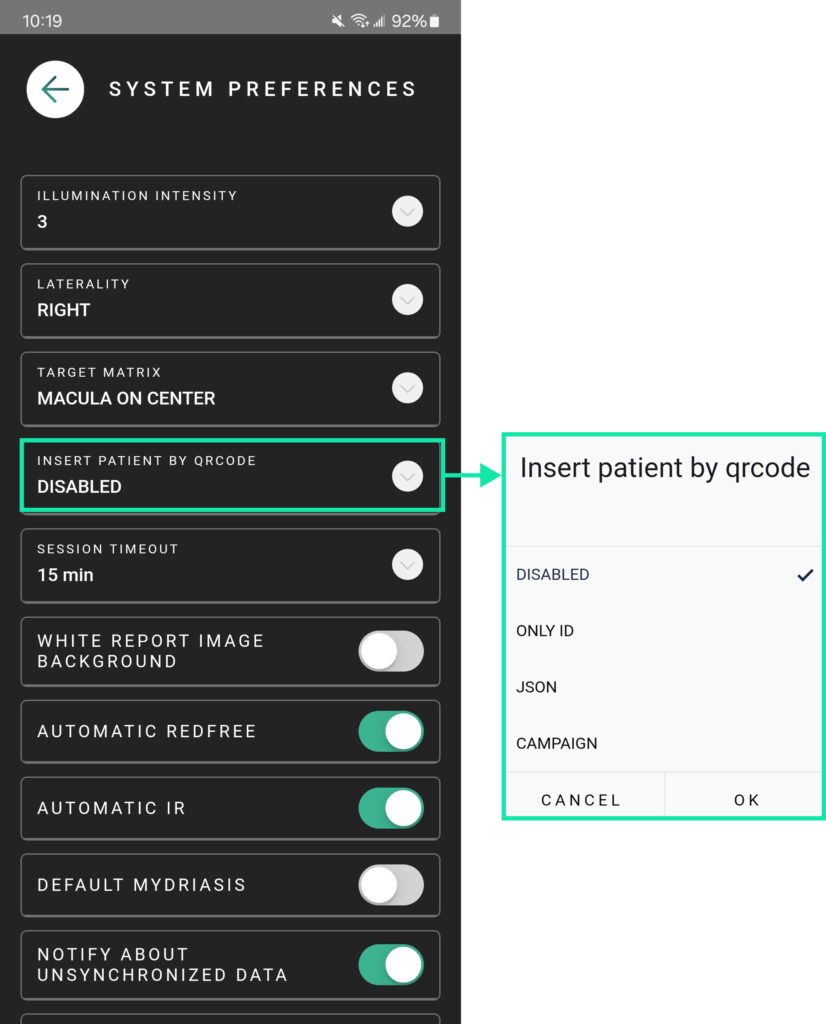
Task: Open the Laterality dropdown chevron
Action: point(407,300)
